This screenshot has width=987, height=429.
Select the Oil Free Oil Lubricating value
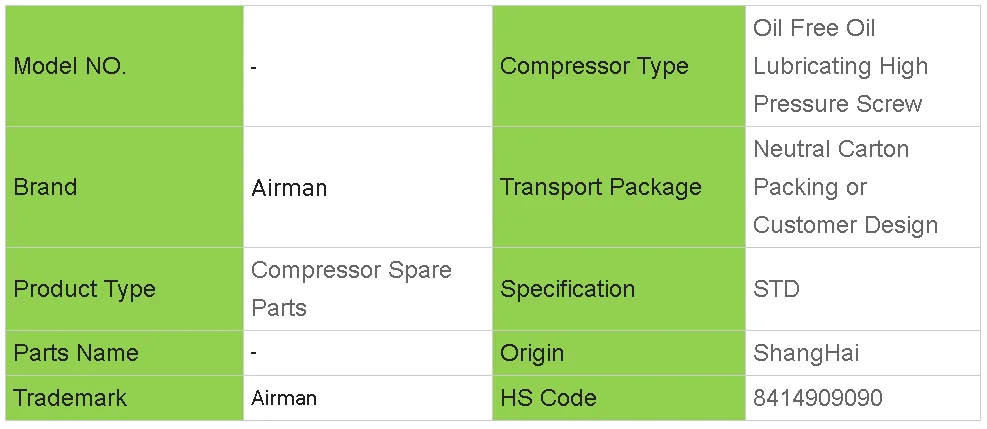pos(840,66)
